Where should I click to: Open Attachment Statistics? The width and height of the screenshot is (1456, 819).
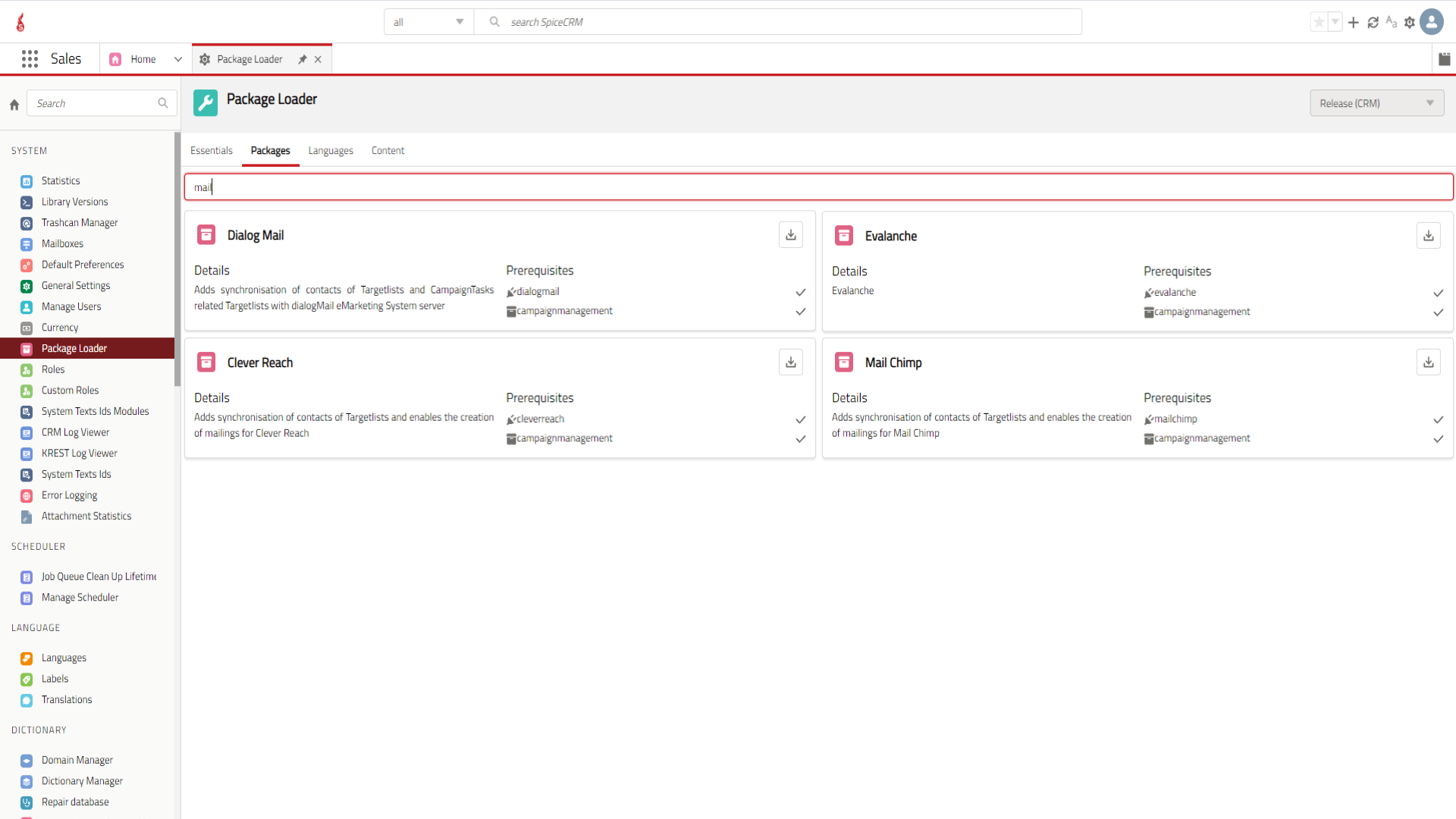[x=86, y=516]
